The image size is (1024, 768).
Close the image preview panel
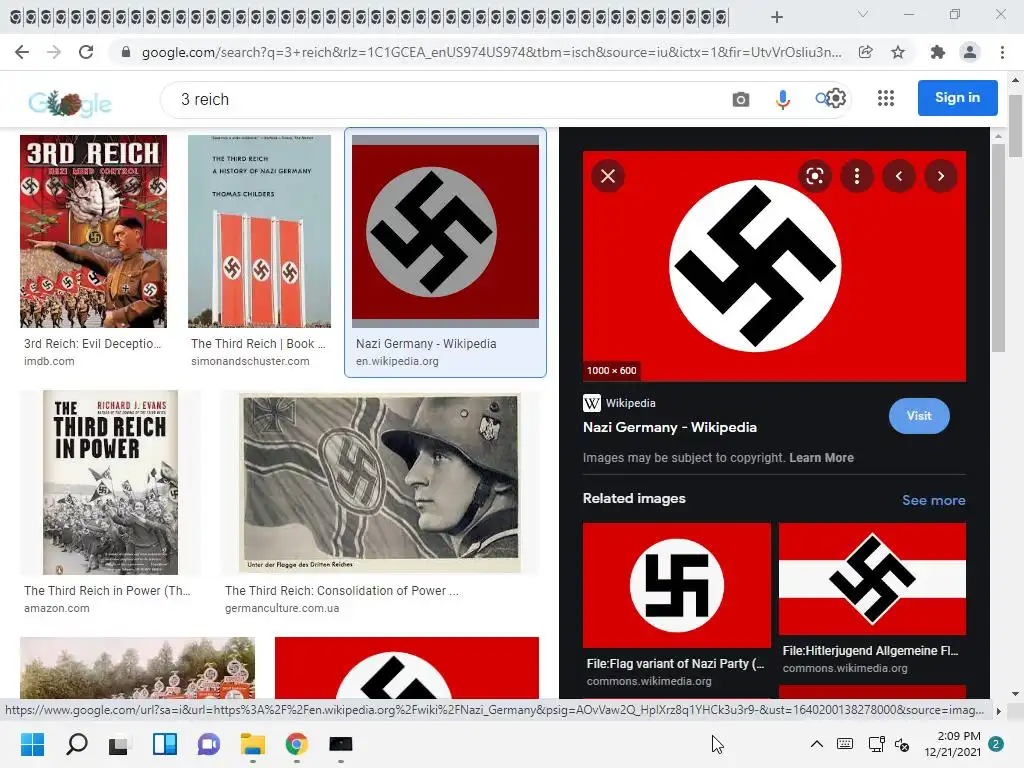pyautogui.click(x=608, y=176)
